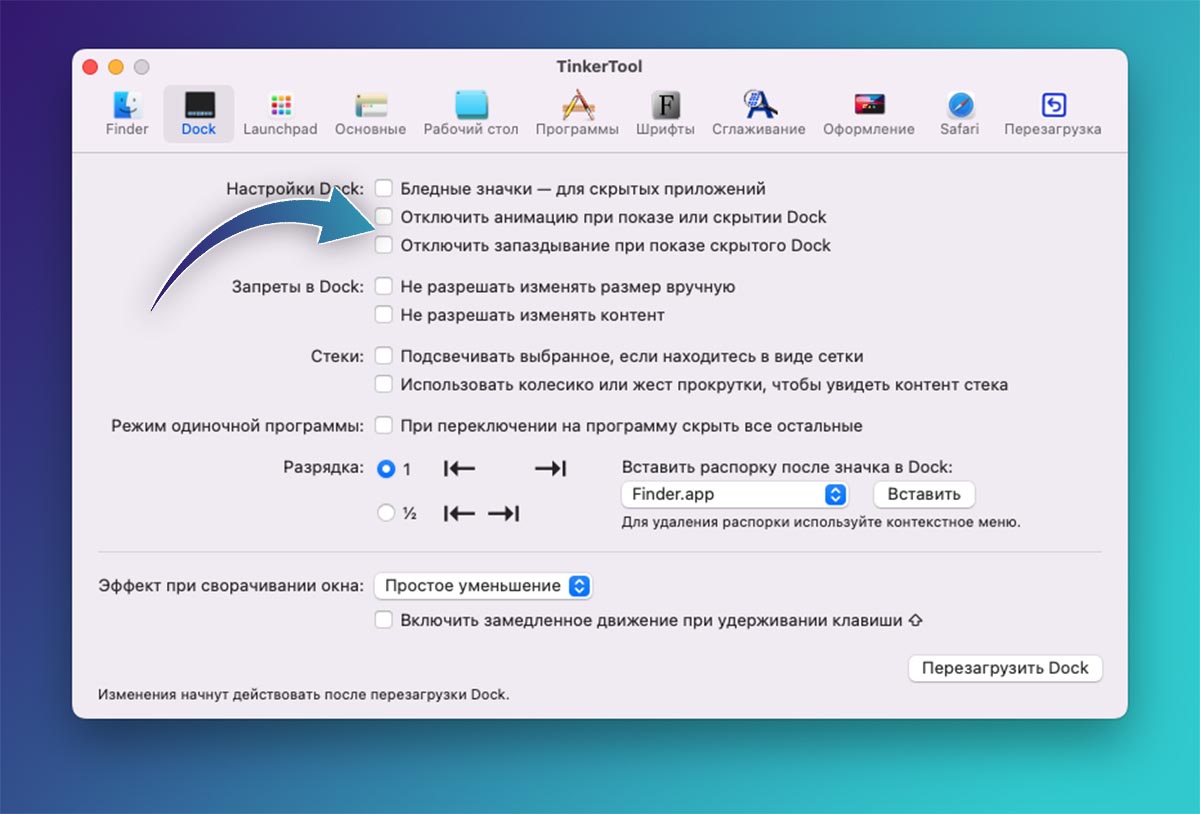Open the Сглаживание pane icon

click(758, 105)
